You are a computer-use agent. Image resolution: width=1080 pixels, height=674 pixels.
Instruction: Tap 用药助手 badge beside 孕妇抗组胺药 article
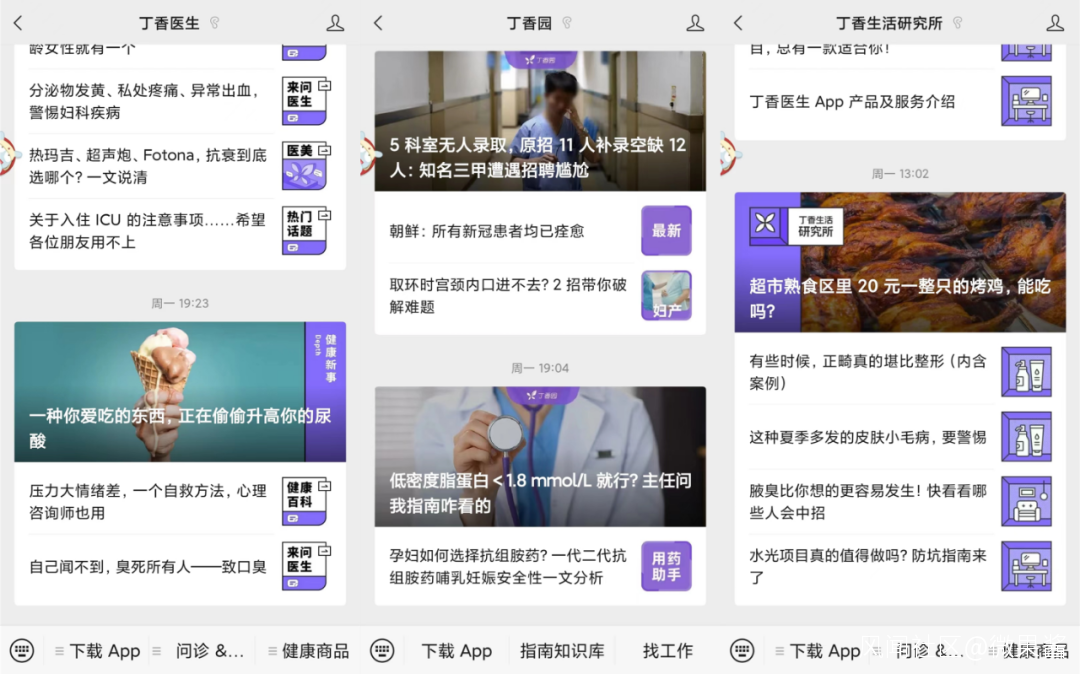point(666,566)
